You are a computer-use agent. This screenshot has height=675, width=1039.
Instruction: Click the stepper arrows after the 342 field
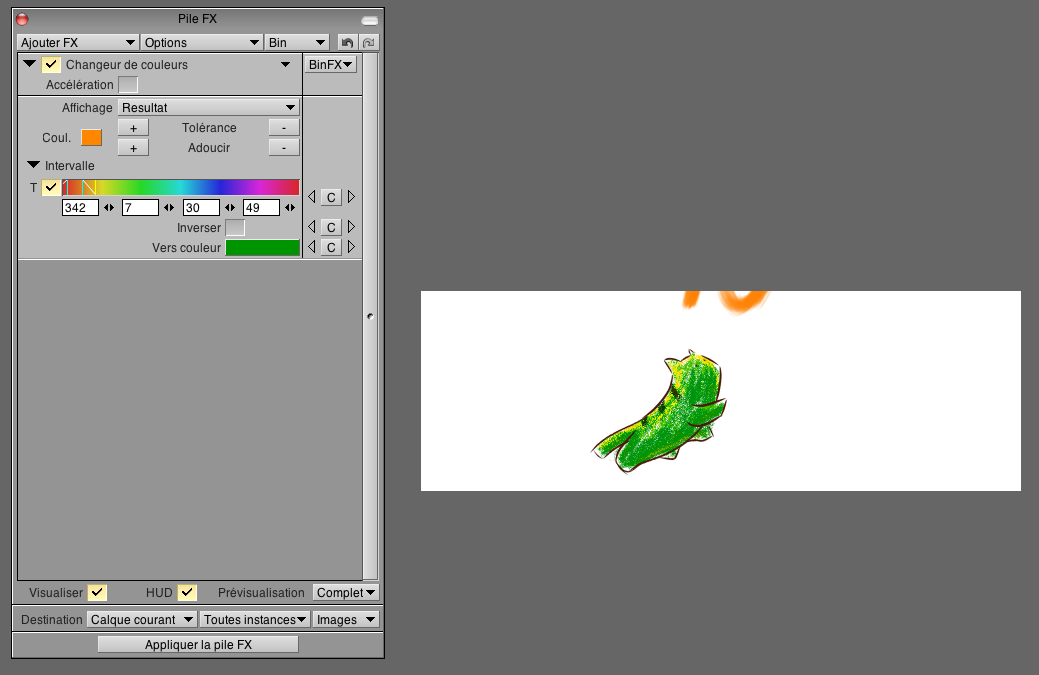(109, 207)
